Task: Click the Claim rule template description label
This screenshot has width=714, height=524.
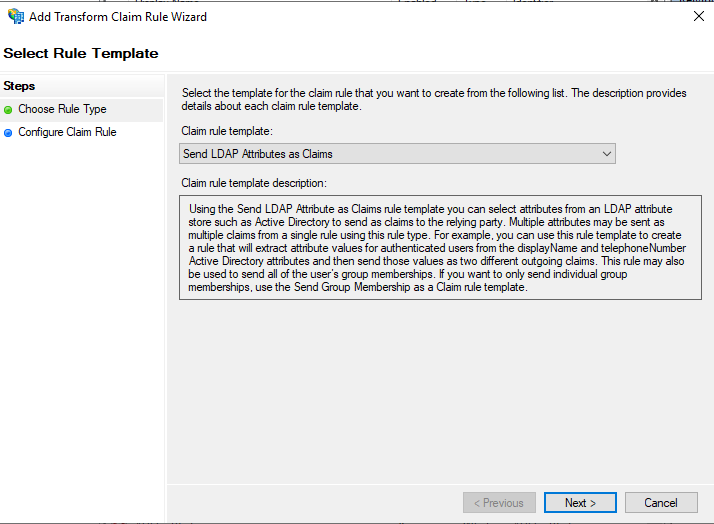Action: point(254,183)
